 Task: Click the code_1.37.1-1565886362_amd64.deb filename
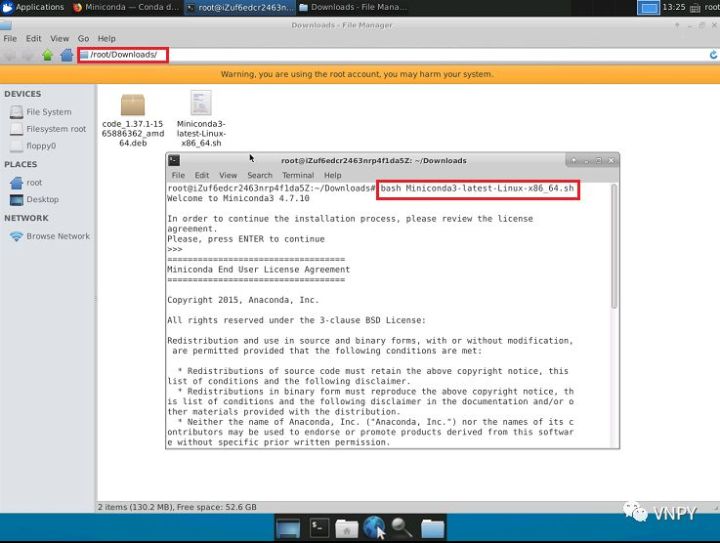(x=133, y=134)
